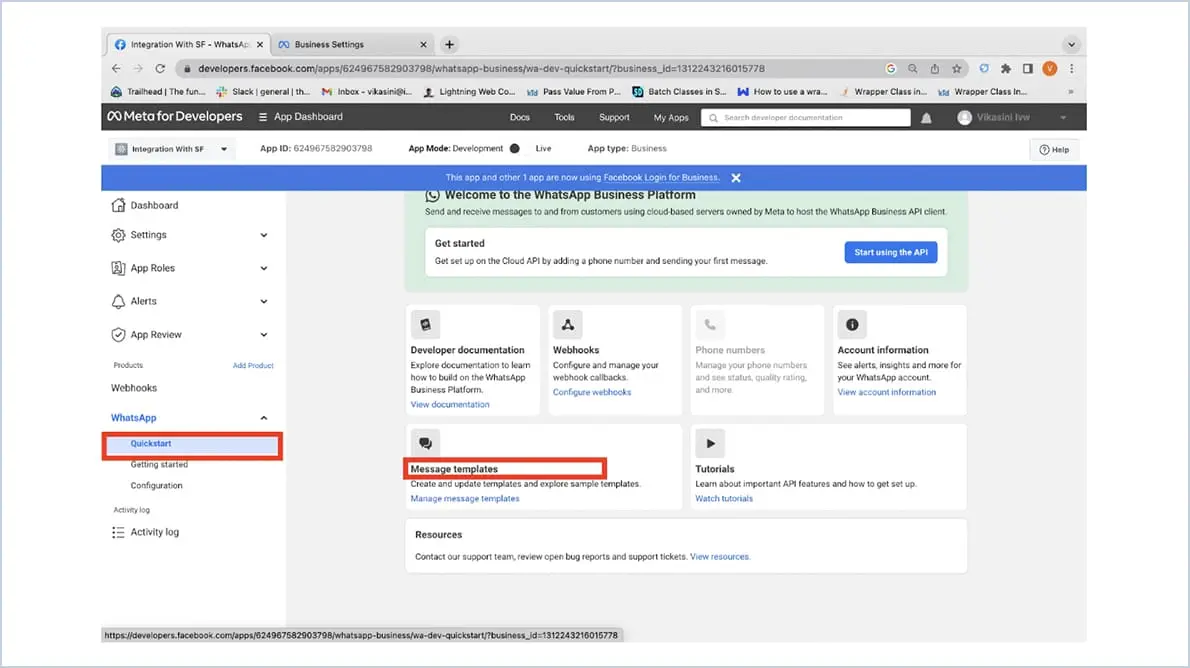Click the browser address bar URL
This screenshot has height=668, width=1190.
(x=481, y=68)
